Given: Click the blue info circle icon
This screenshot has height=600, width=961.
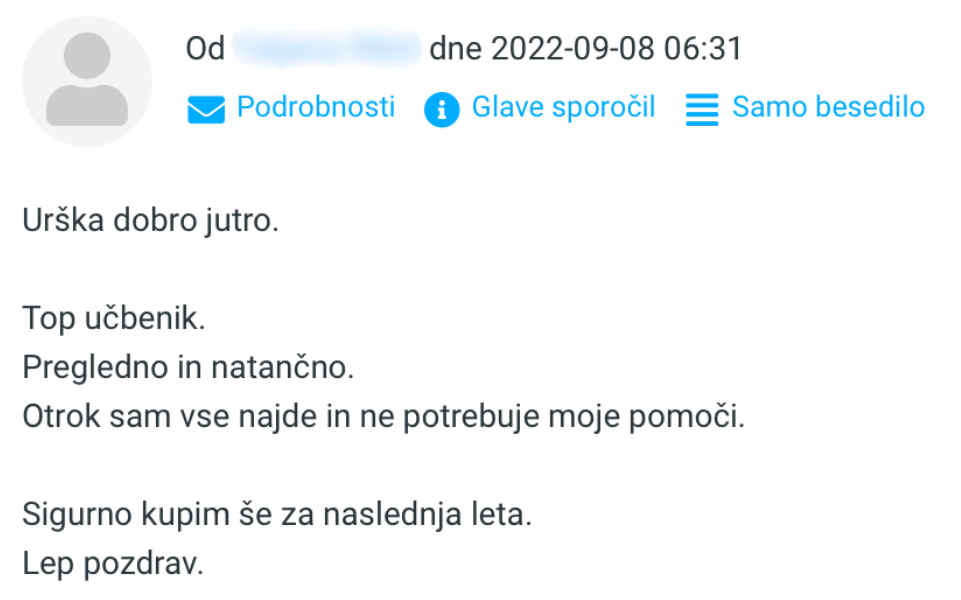Looking at the screenshot, I should [441, 109].
